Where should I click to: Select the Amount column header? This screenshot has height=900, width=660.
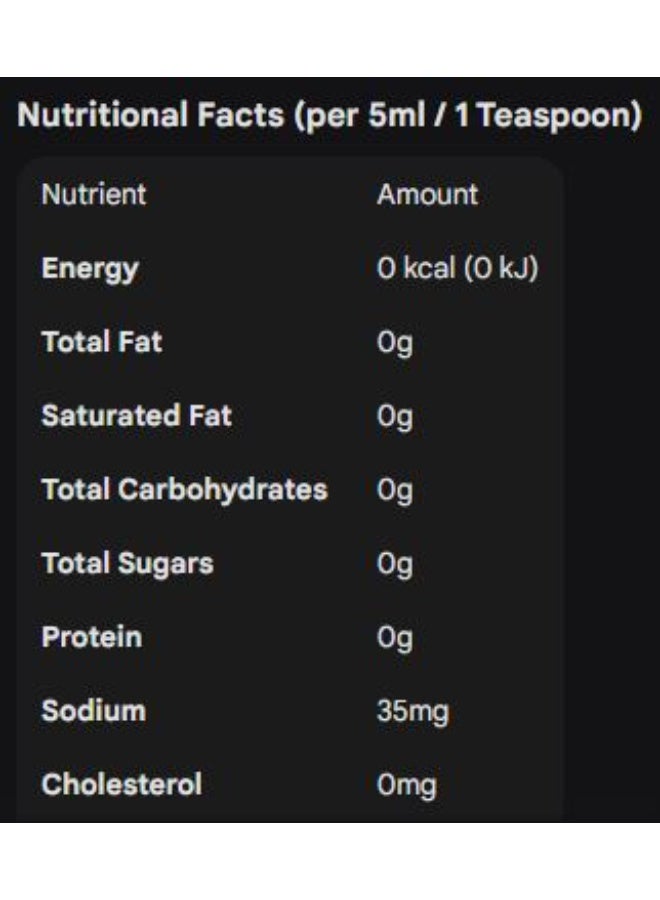click(428, 194)
